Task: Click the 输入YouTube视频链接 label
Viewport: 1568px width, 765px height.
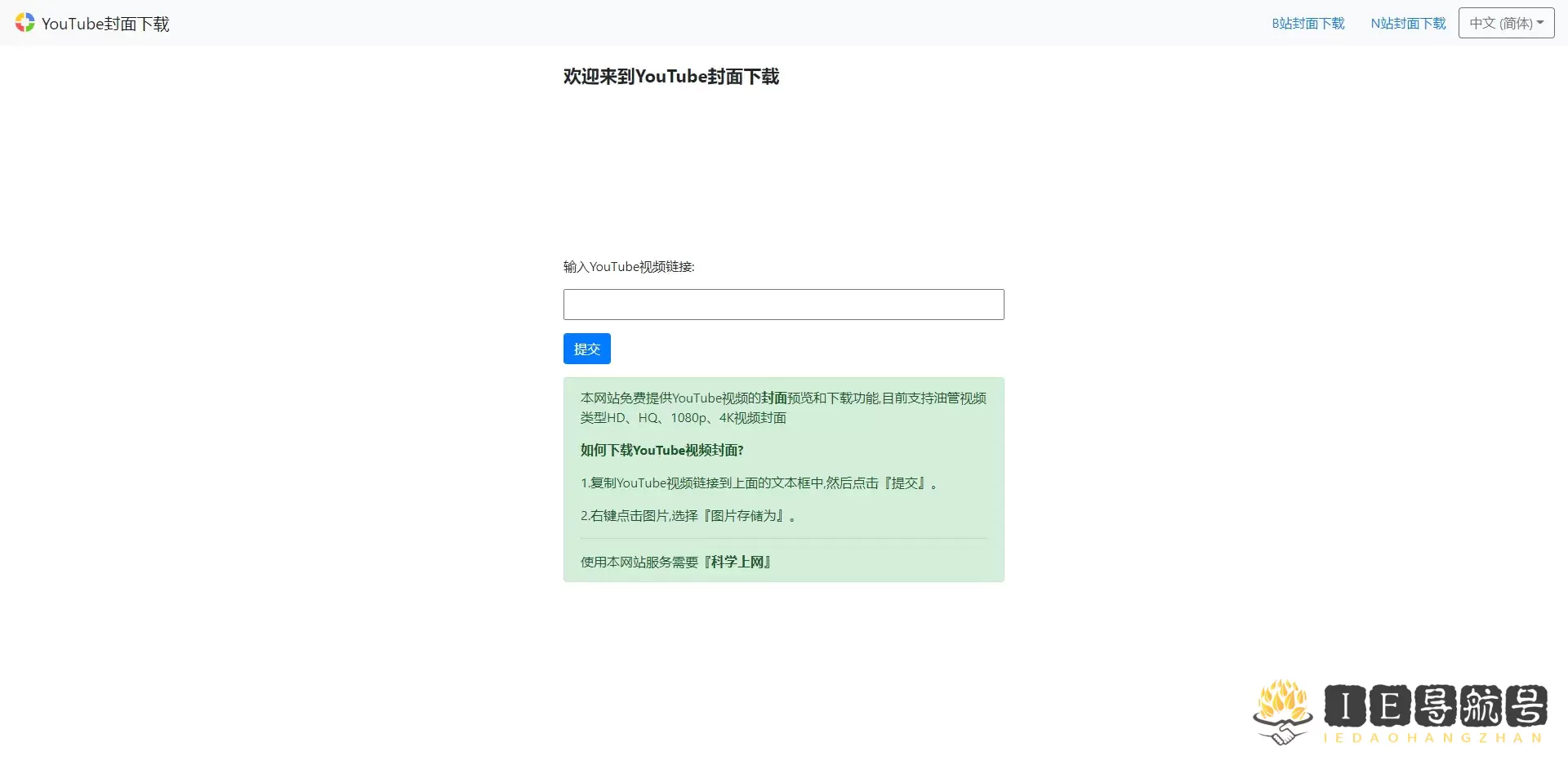Action: [x=628, y=266]
